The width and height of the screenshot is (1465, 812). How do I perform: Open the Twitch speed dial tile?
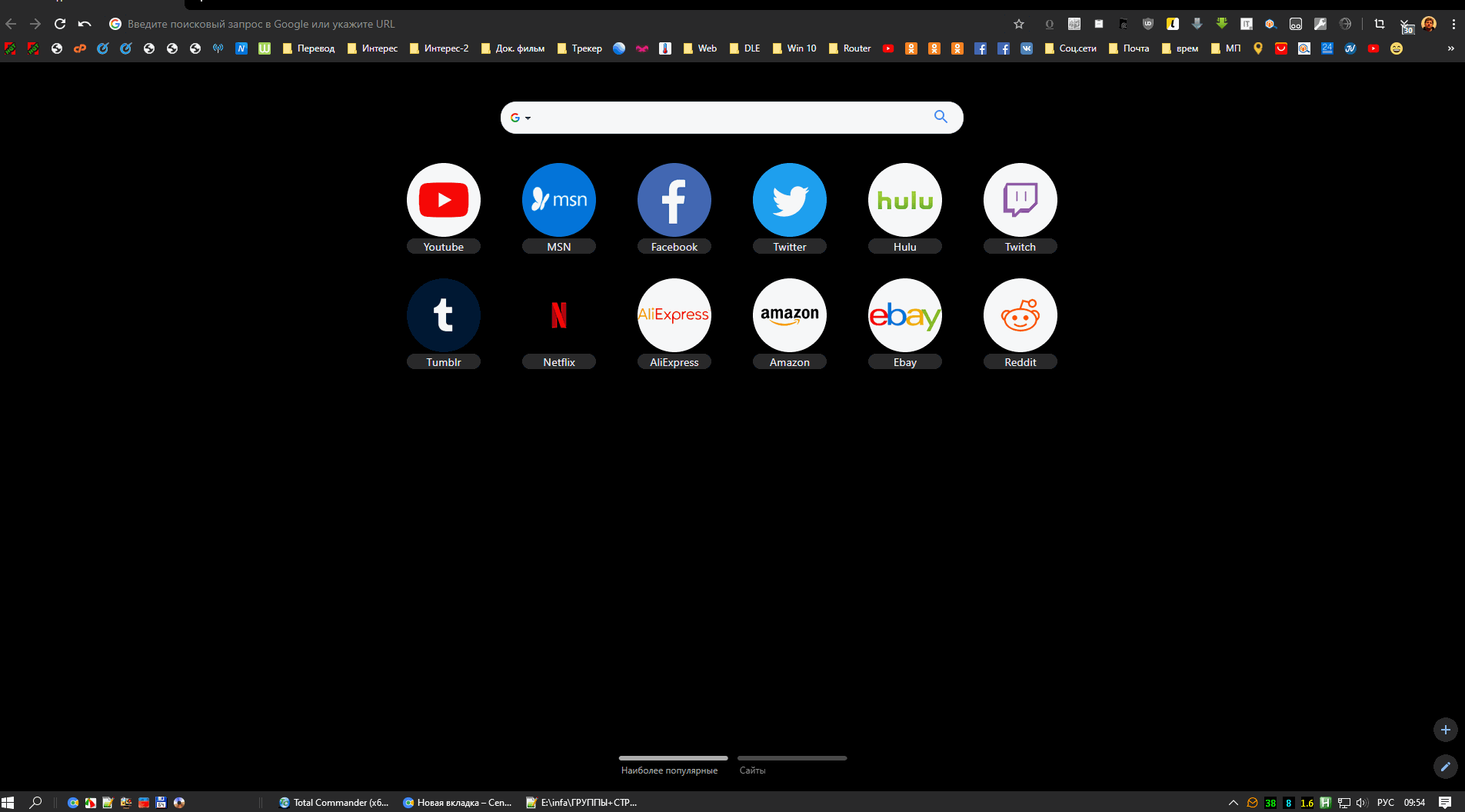coord(1021,200)
